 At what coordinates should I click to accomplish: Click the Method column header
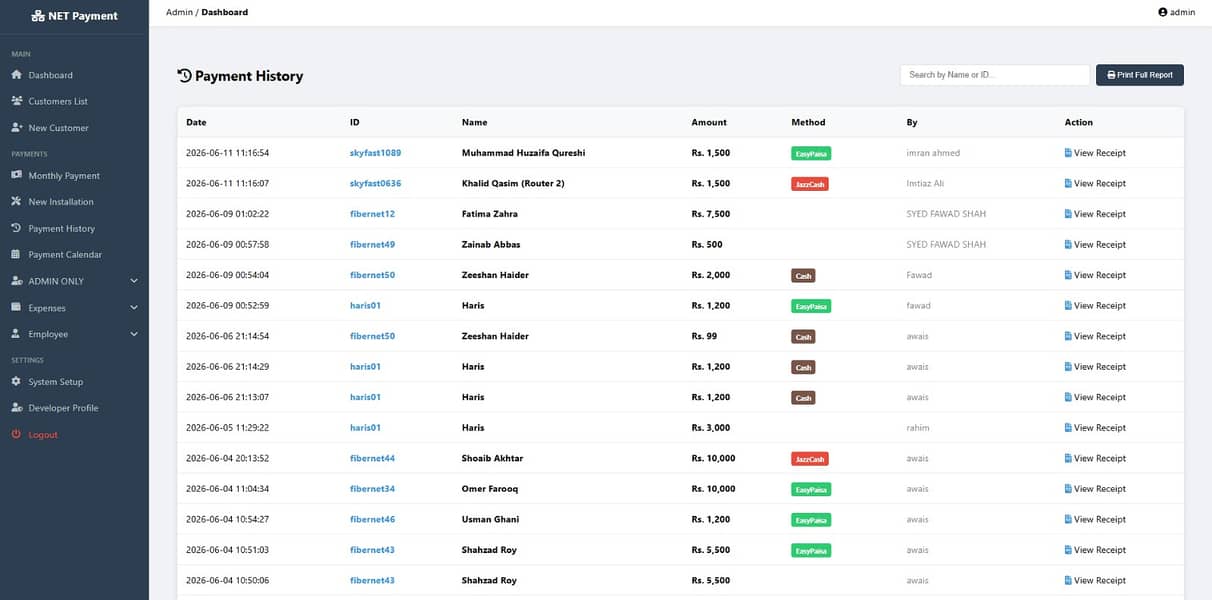click(808, 122)
